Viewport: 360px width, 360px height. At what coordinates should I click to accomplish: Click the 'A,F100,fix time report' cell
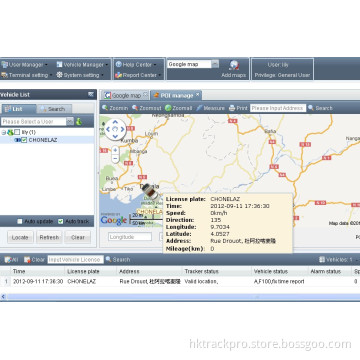(279, 281)
